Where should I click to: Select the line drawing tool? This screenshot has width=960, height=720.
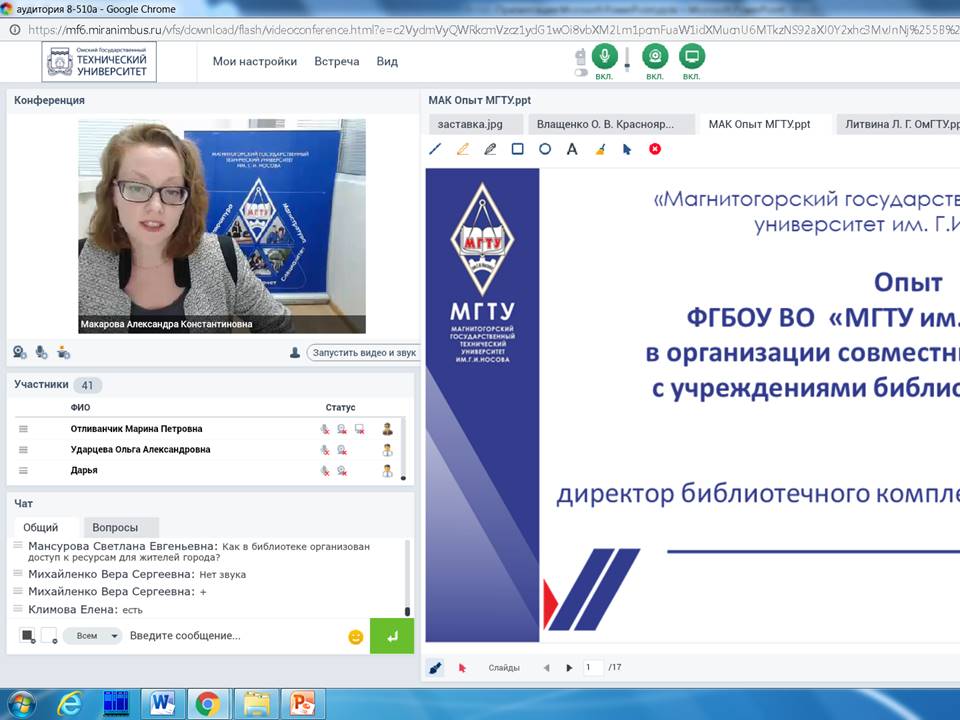(x=435, y=149)
